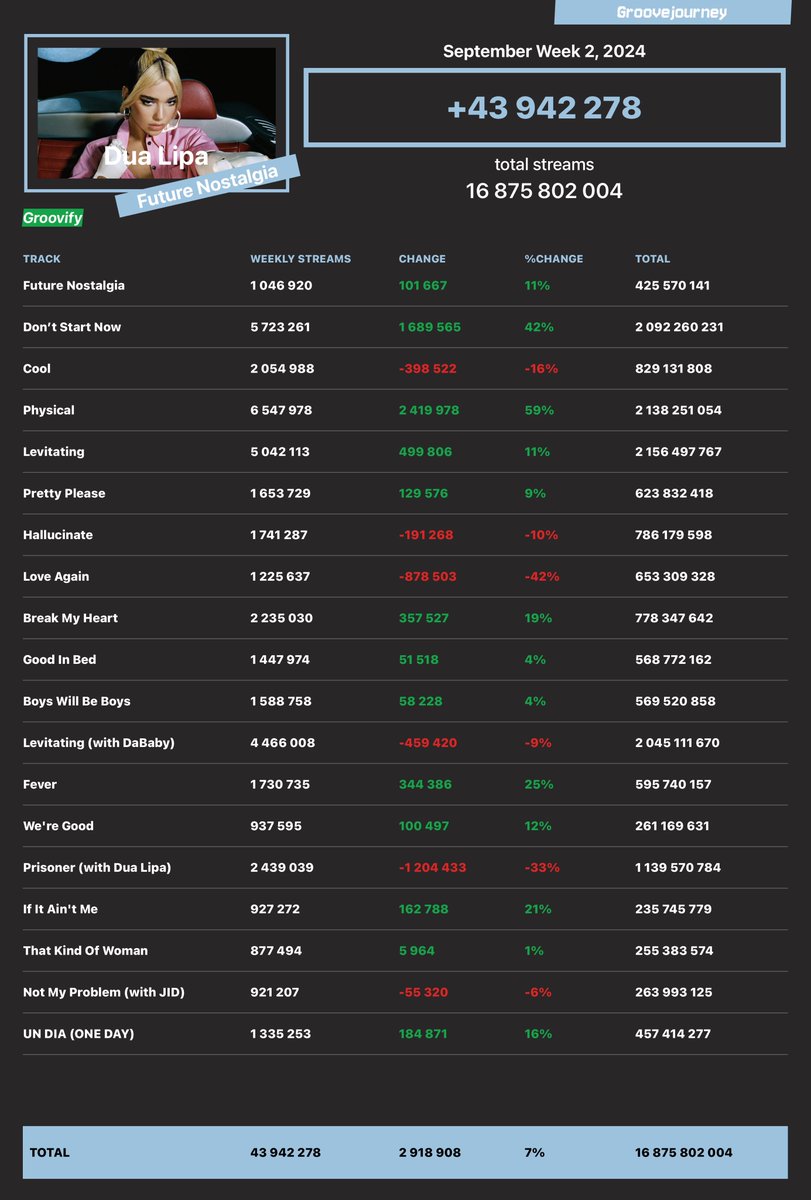811x1200 pixels.
Task: Click weekly streams 5 723 261 for Don't Start Now
Action: click(280, 327)
